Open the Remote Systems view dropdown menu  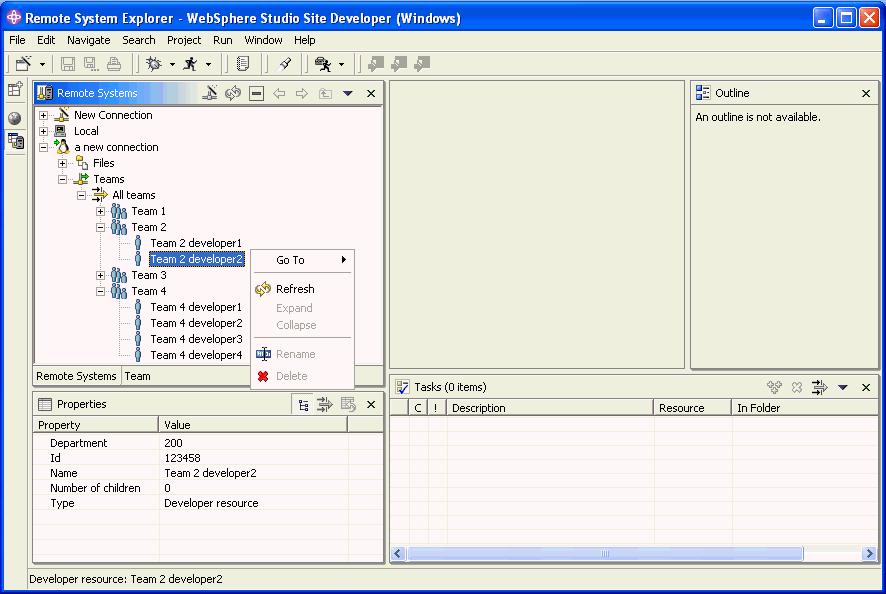click(348, 93)
